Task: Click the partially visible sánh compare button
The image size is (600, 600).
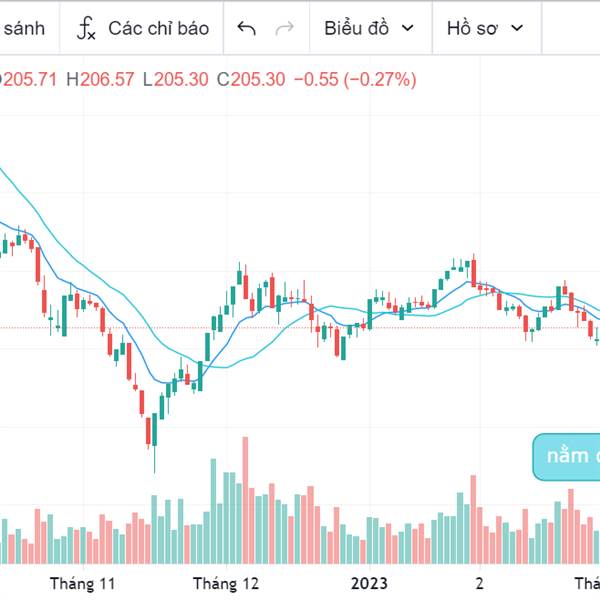Action: tap(22, 28)
